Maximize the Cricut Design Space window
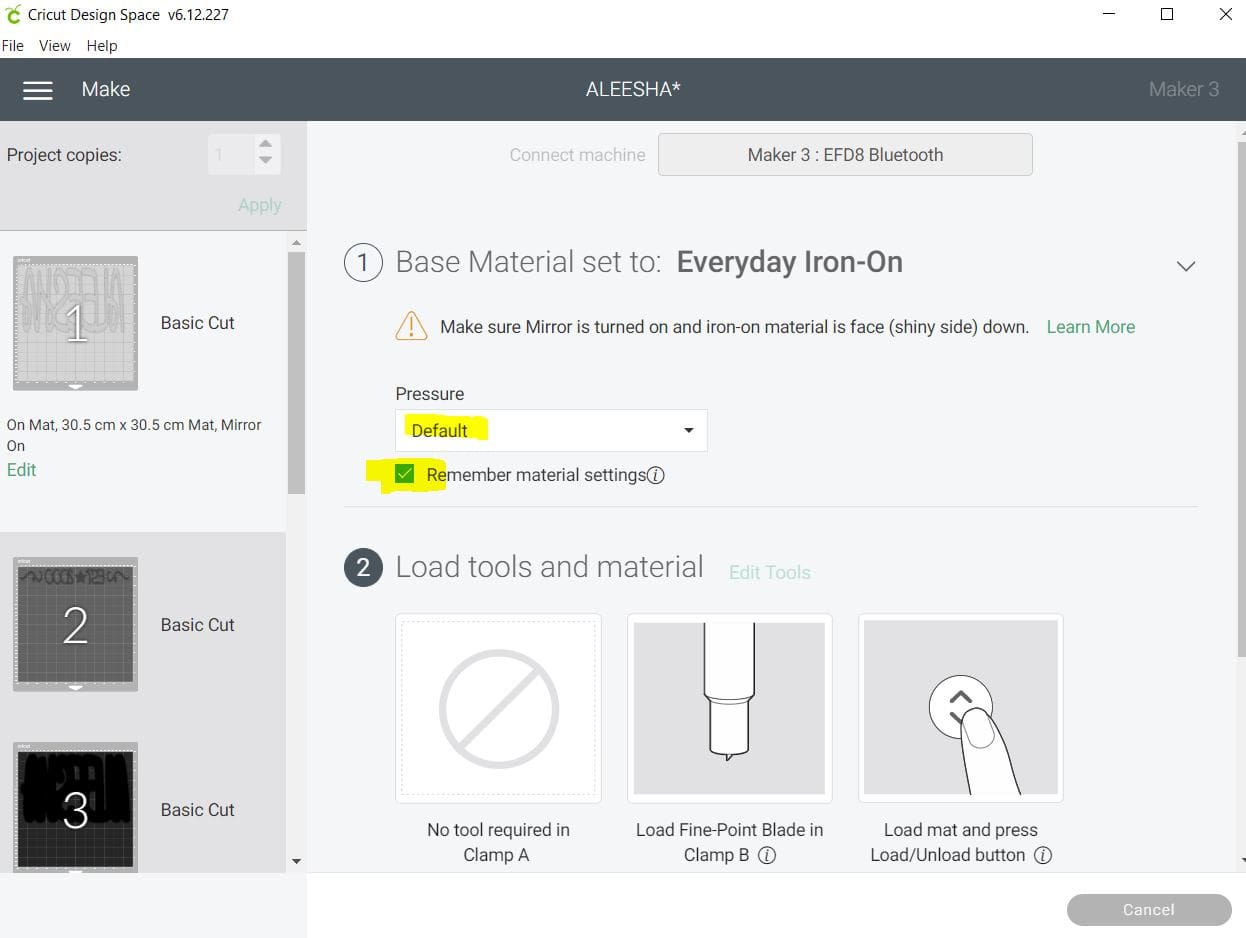The width and height of the screenshot is (1246, 938). point(1167,14)
